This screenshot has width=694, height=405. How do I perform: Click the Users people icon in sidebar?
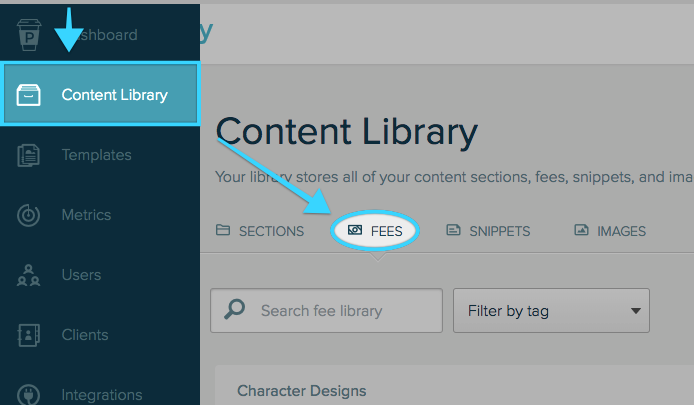coord(29,275)
